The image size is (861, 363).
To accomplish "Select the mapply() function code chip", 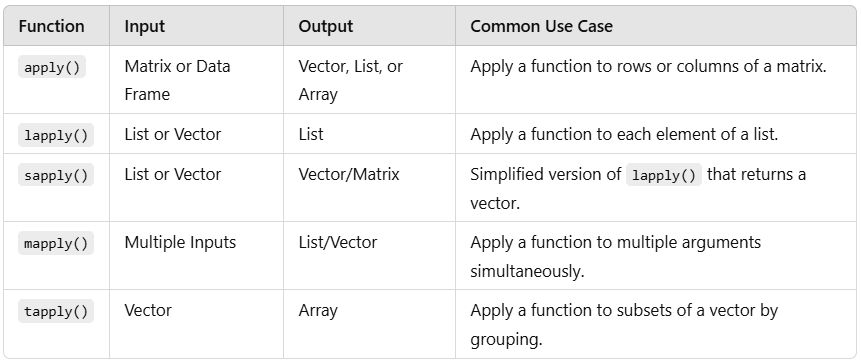I will click(56, 243).
